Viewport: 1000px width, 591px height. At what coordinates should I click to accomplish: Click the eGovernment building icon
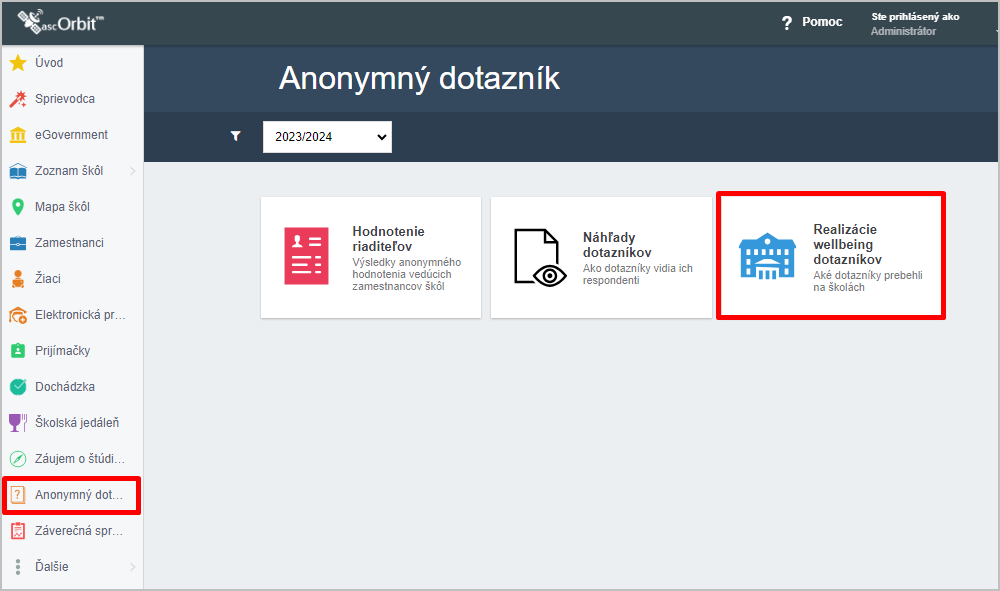click(18, 135)
